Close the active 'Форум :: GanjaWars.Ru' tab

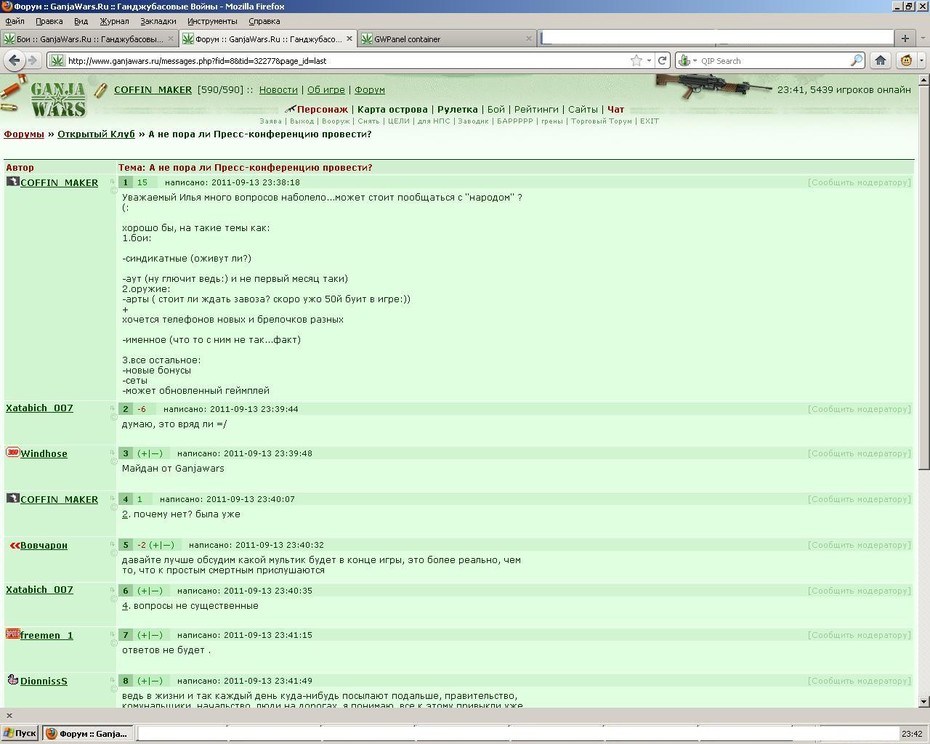(x=349, y=39)
